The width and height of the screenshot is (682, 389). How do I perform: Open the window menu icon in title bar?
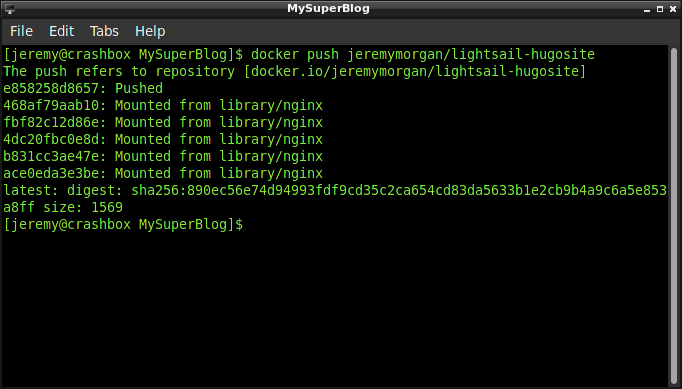(10, 9)
